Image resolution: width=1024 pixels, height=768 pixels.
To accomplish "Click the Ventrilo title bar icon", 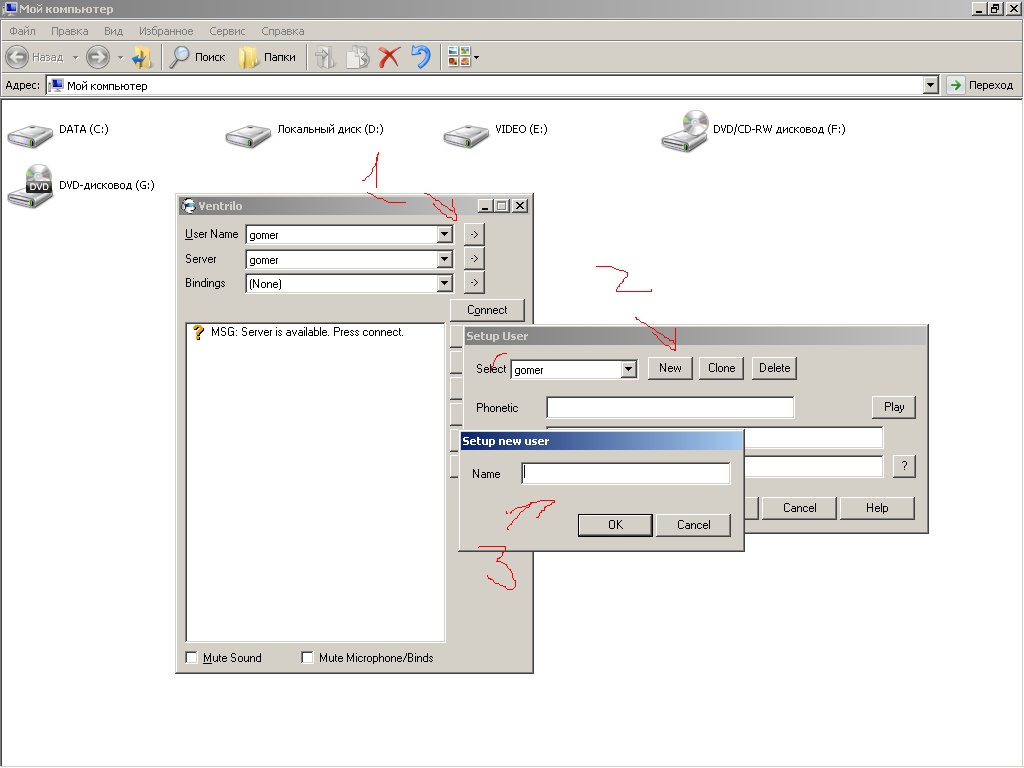I will point(189,206).
